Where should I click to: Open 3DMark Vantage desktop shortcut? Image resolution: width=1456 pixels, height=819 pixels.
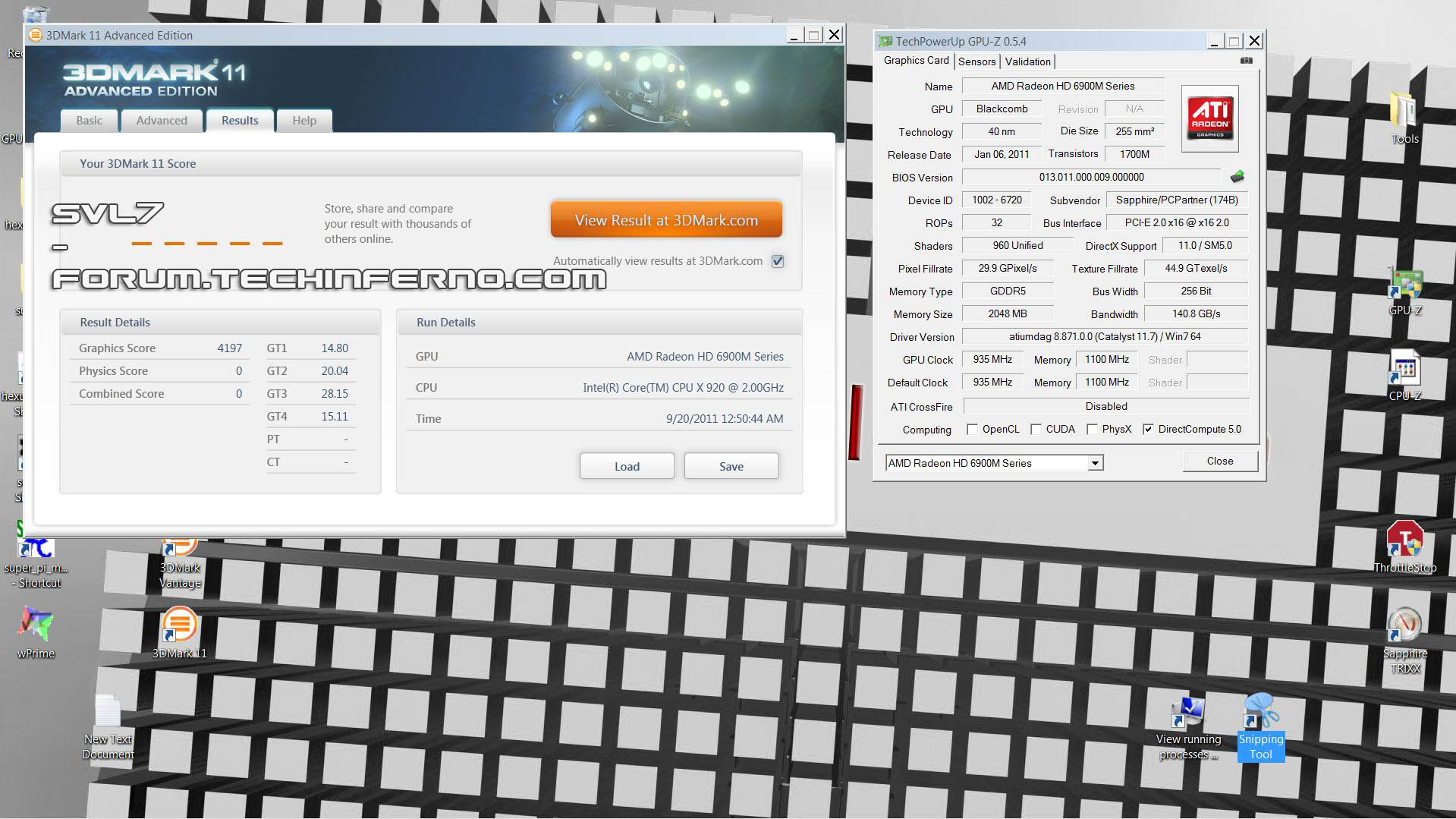[x=180, y=562]
